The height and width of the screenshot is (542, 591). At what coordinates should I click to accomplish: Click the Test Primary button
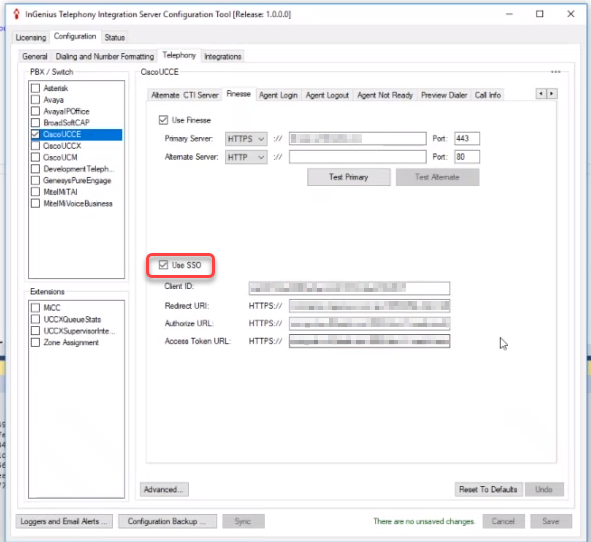(x=349, y=177)
